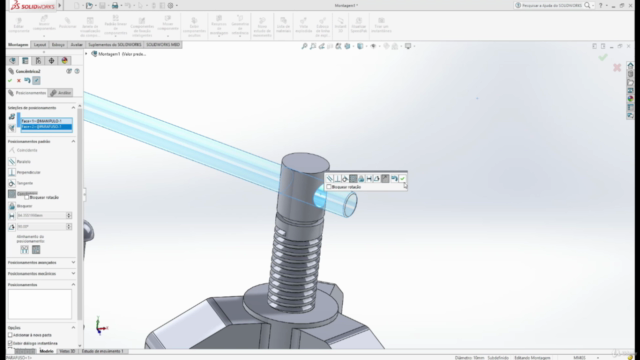Click concentric icon in floating mate toolbar

(x=353, y=178)
